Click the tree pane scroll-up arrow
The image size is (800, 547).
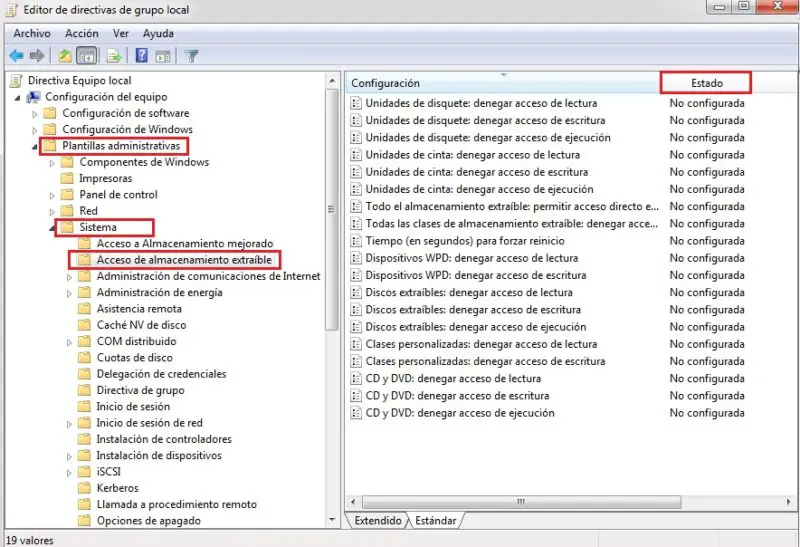coord(332,81)
